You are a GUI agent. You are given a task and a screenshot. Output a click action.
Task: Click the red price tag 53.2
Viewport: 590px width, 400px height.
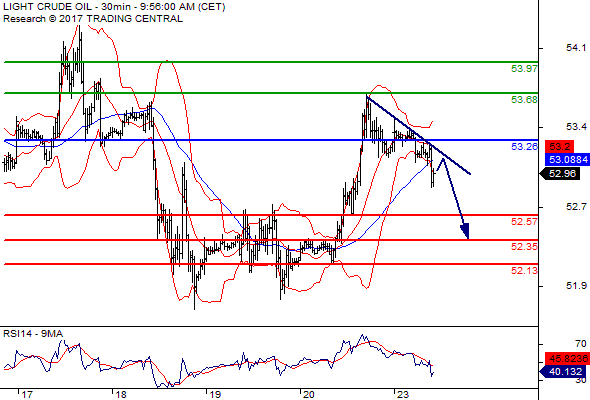559,146
